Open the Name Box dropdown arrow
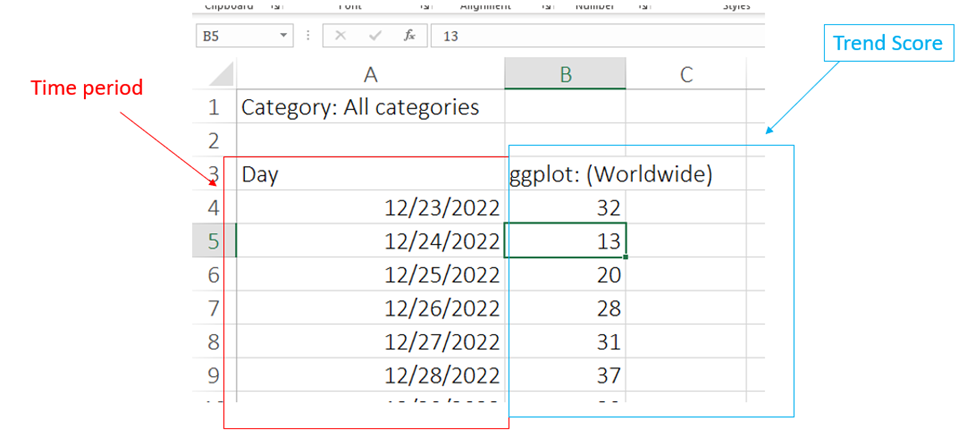The image size is (975, 438). click(283, 35)
